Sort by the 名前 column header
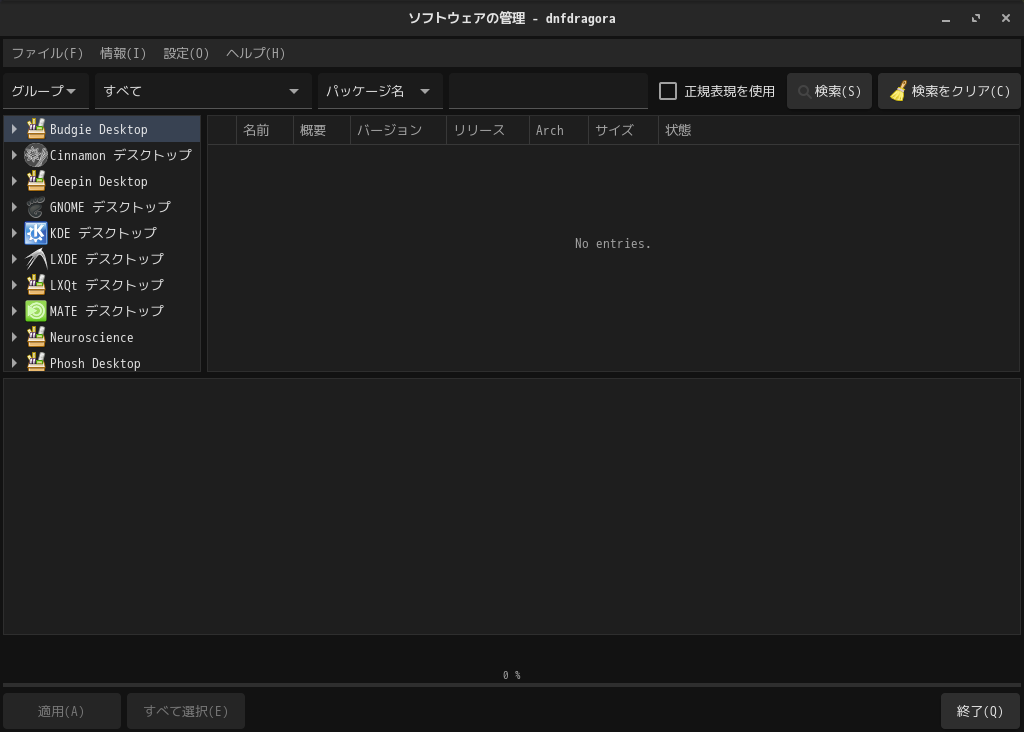 264,130
